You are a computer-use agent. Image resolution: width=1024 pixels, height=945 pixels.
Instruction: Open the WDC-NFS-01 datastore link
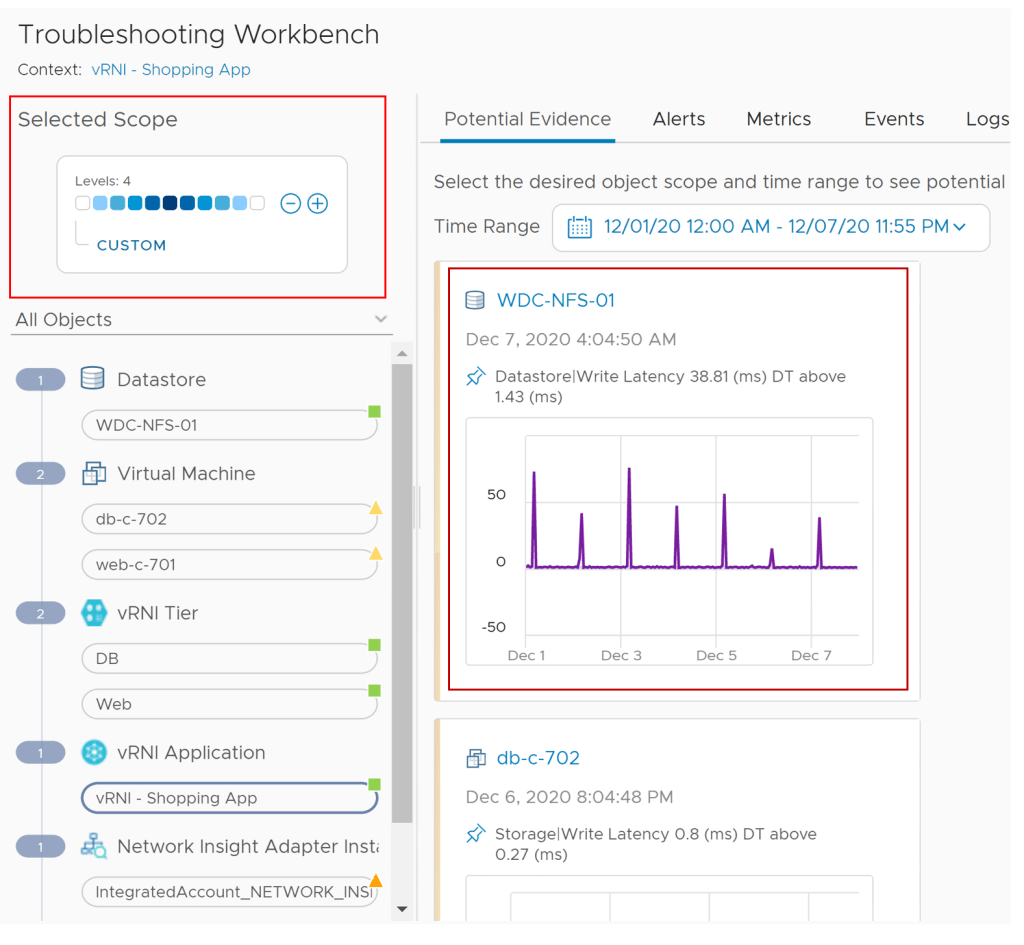[x=555, y=300]
